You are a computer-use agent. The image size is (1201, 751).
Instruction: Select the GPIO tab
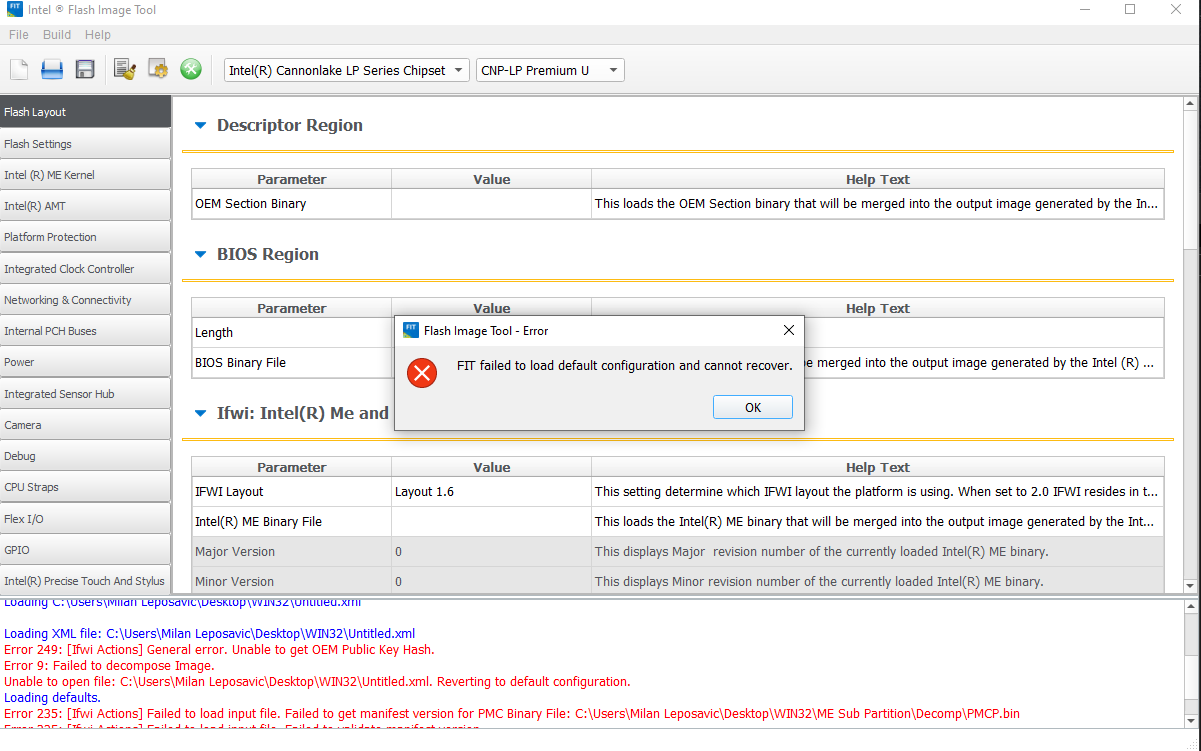(86, 550)
